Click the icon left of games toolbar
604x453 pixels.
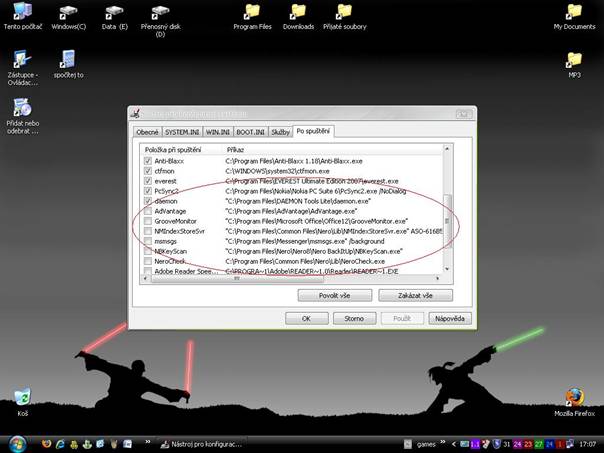coord(408,444)
